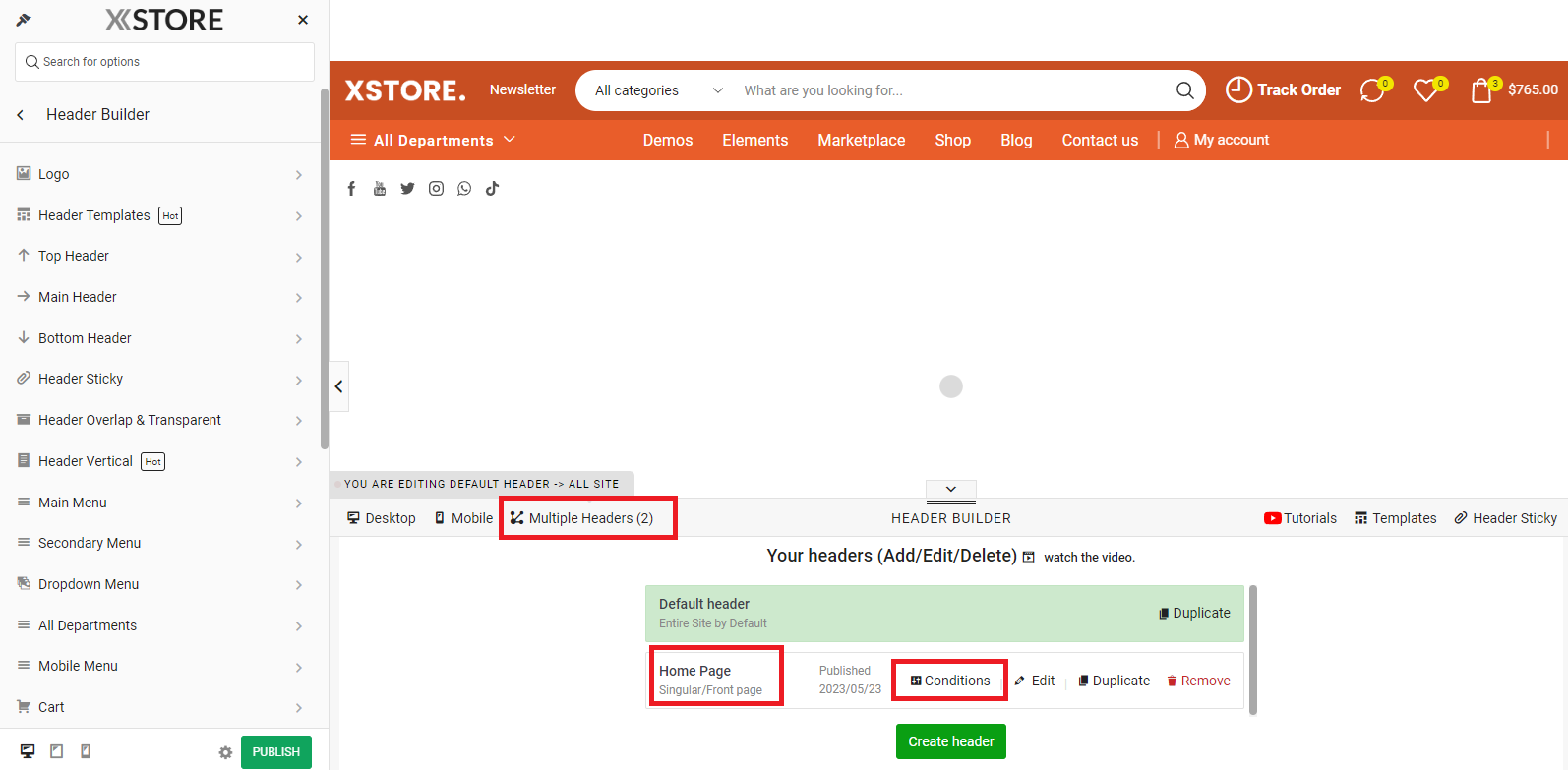Click the Instagram social icon
This screenshot has height=770, width=1568.
click(436, 188)
